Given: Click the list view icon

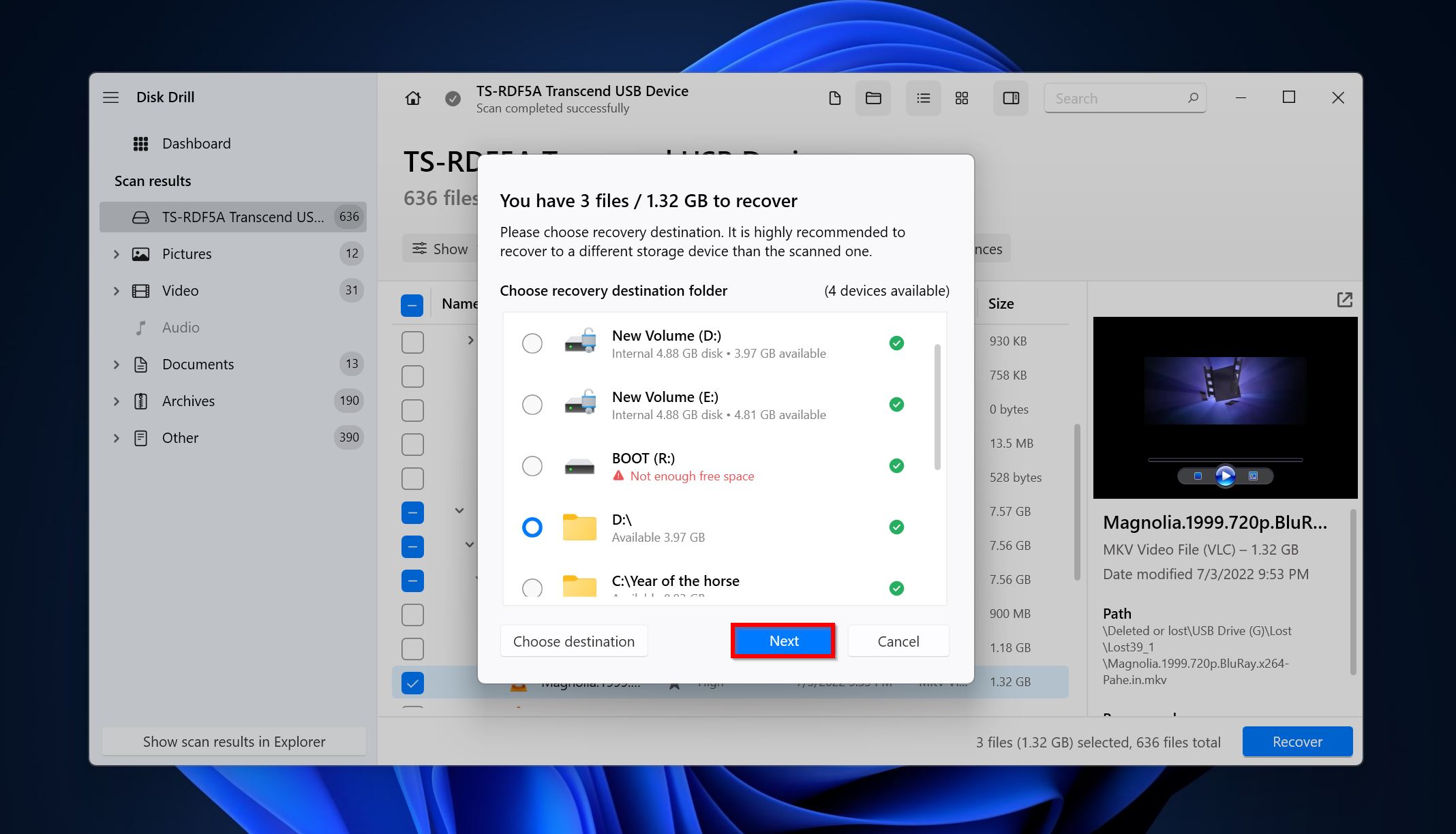Looking at the screenshot, I should click(x=922, y=98).
